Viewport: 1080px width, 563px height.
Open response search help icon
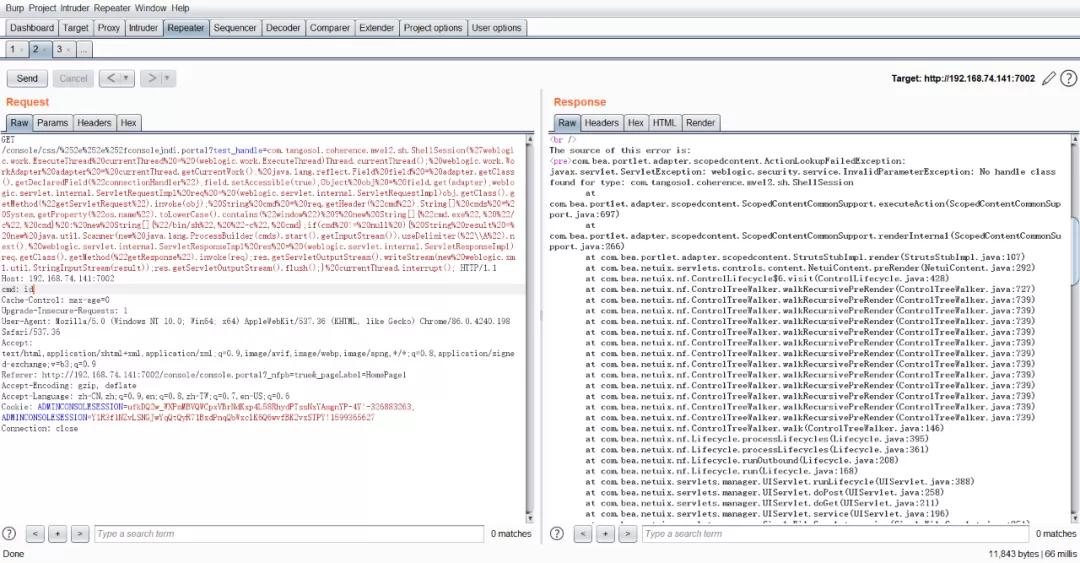pos(557,533)
